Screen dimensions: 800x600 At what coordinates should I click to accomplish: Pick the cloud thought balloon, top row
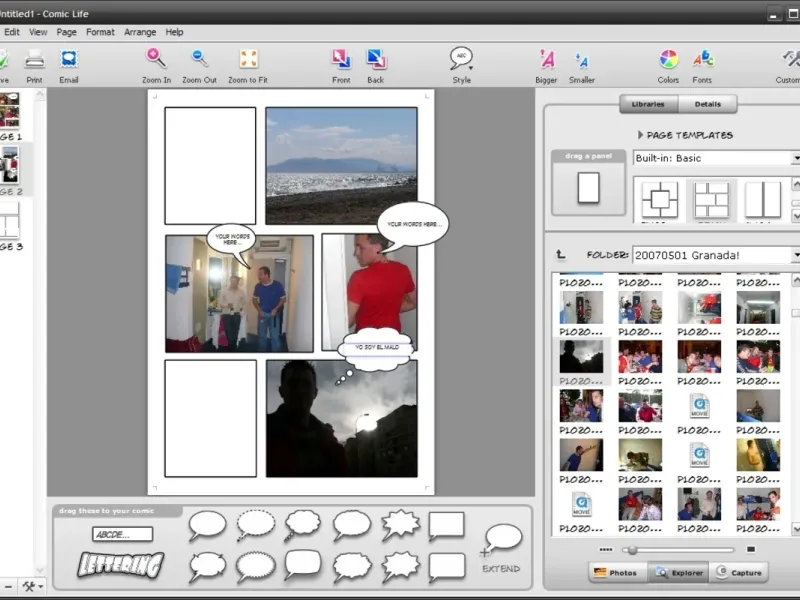point(302,525)
